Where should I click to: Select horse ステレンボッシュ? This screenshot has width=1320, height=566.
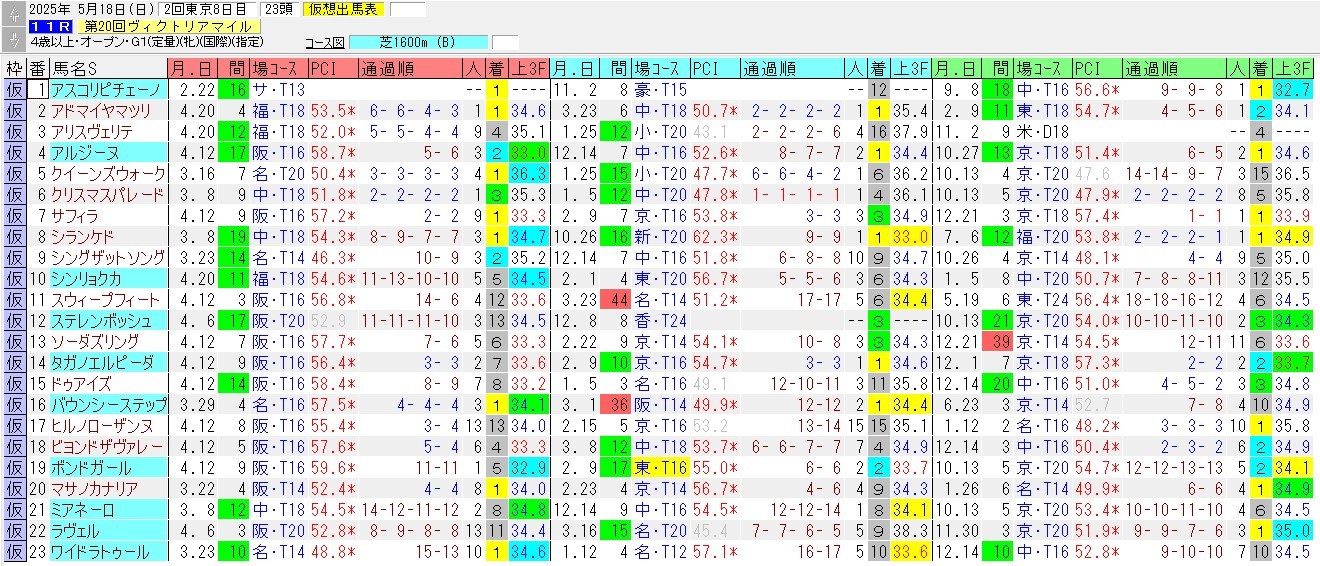tap(107, 320)
